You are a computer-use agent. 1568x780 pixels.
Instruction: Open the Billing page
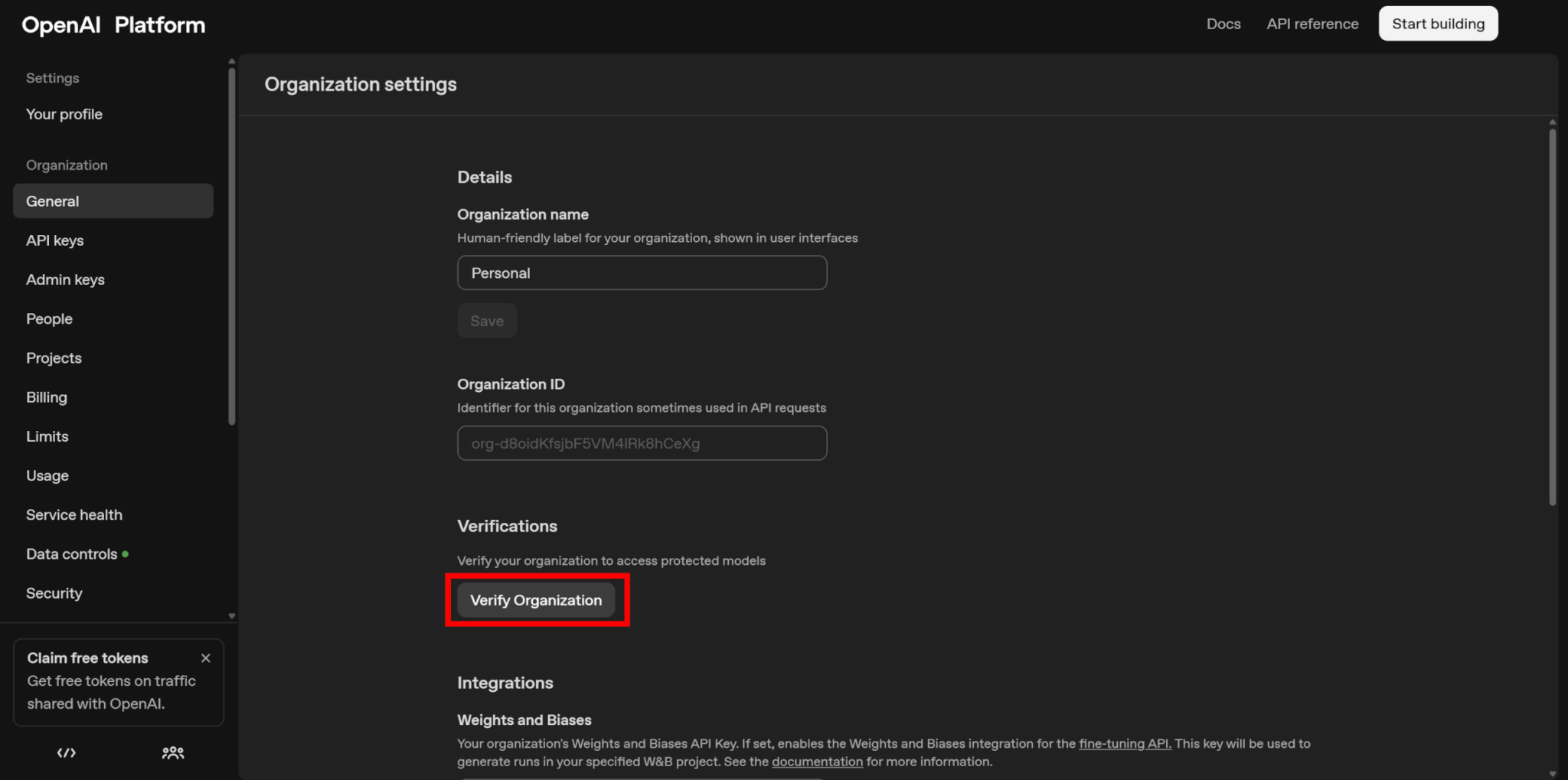click(x=47, y=397)
